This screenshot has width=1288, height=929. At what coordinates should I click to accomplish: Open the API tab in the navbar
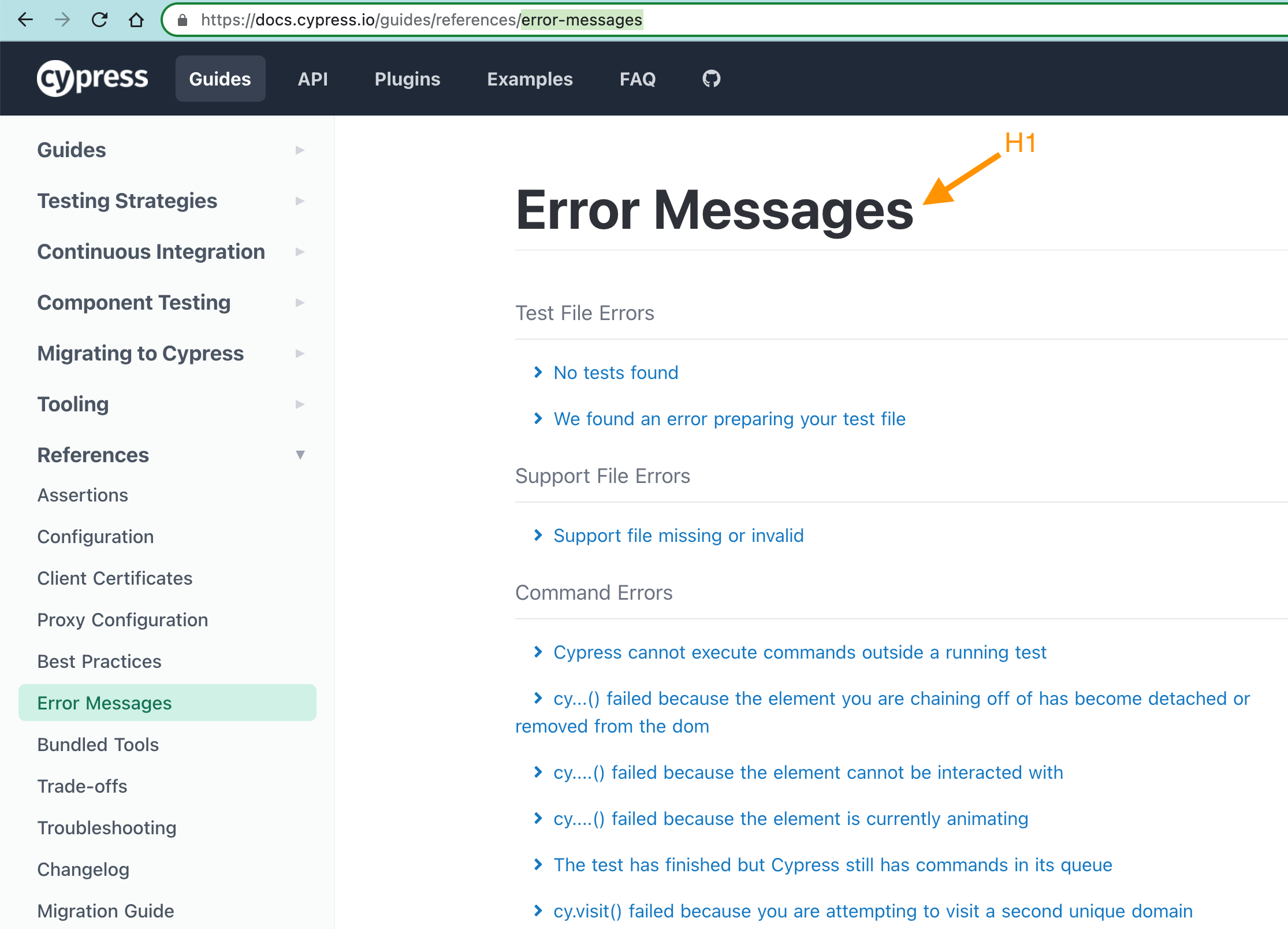coord(312,79)
